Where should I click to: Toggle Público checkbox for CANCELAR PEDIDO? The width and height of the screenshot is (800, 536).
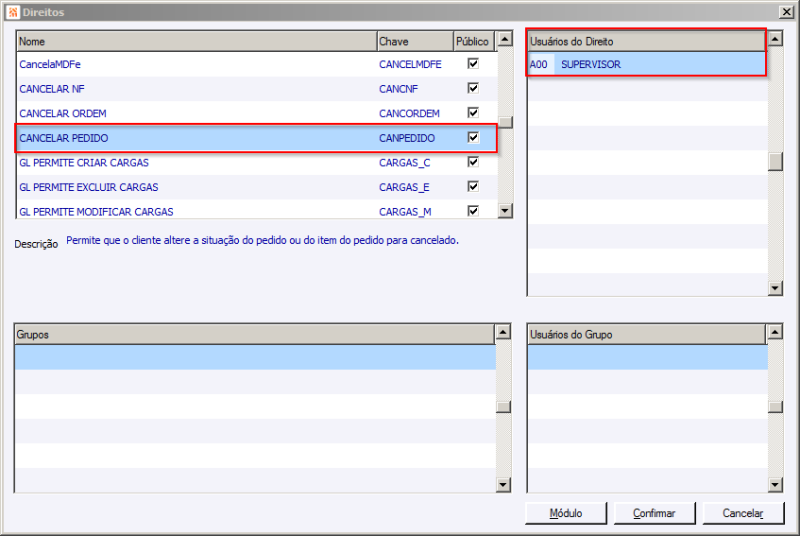[x=473, y=137]
